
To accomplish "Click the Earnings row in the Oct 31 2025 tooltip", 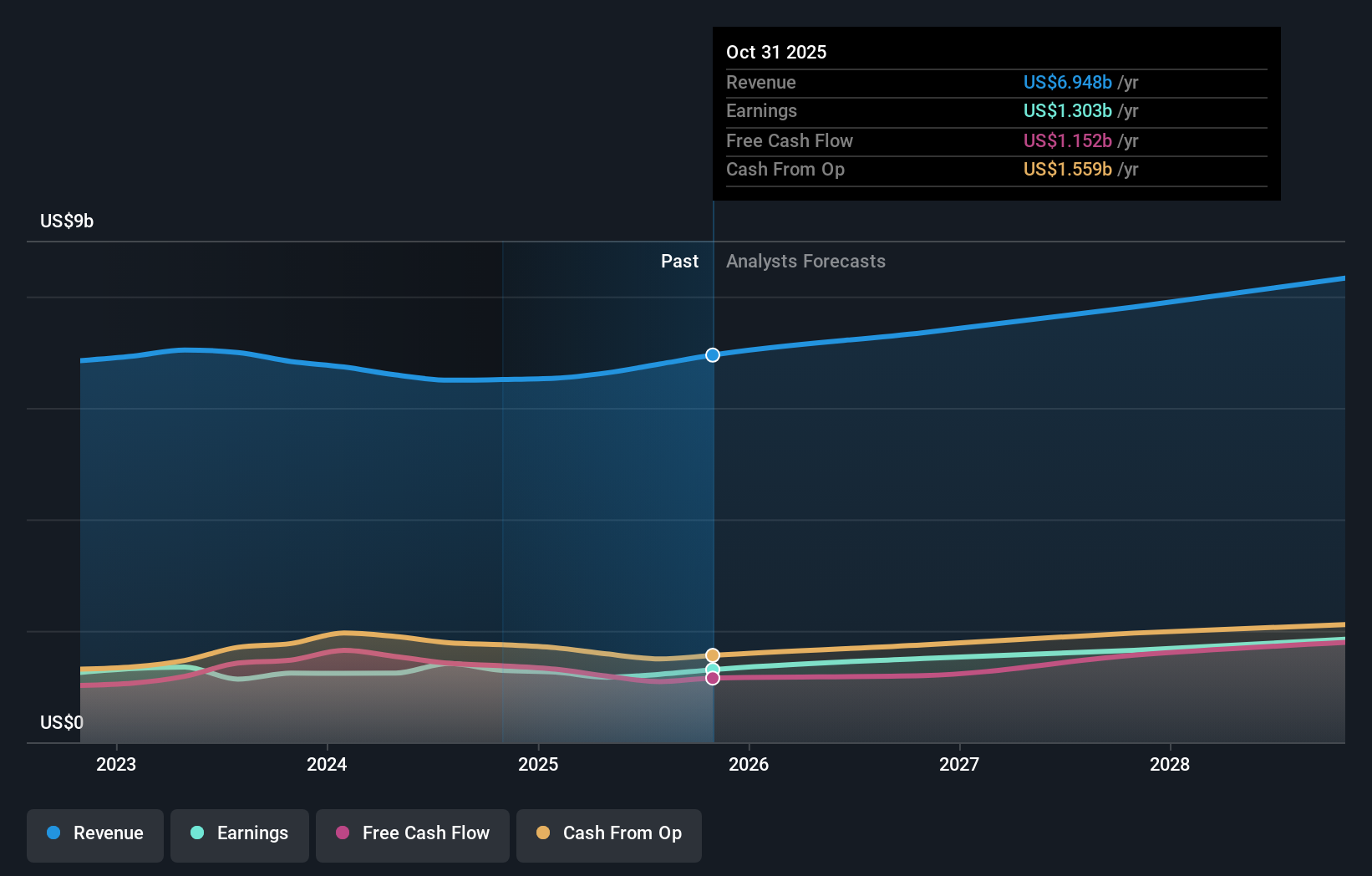I will click(x=994, y=110).
